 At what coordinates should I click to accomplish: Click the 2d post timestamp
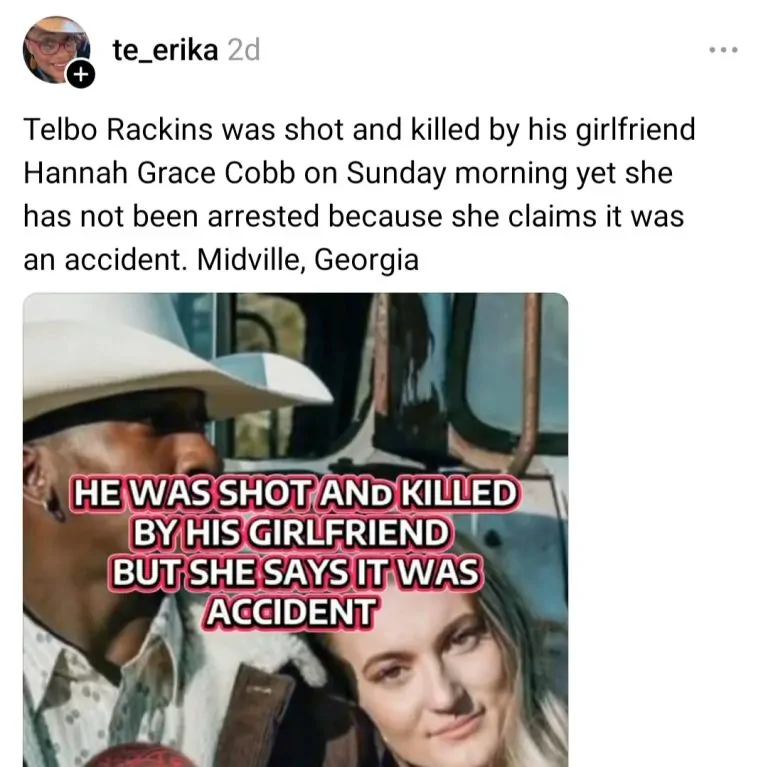pos(243,50)
